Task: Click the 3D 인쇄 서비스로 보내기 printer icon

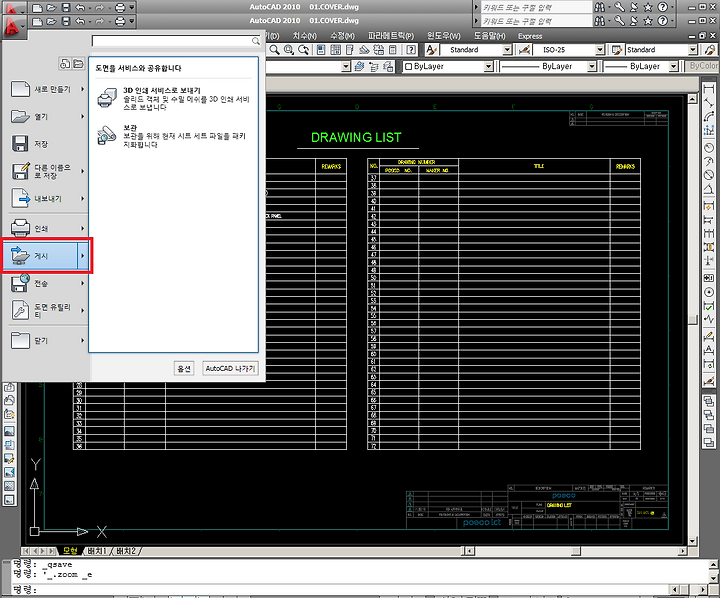Action: coord(107,98)
